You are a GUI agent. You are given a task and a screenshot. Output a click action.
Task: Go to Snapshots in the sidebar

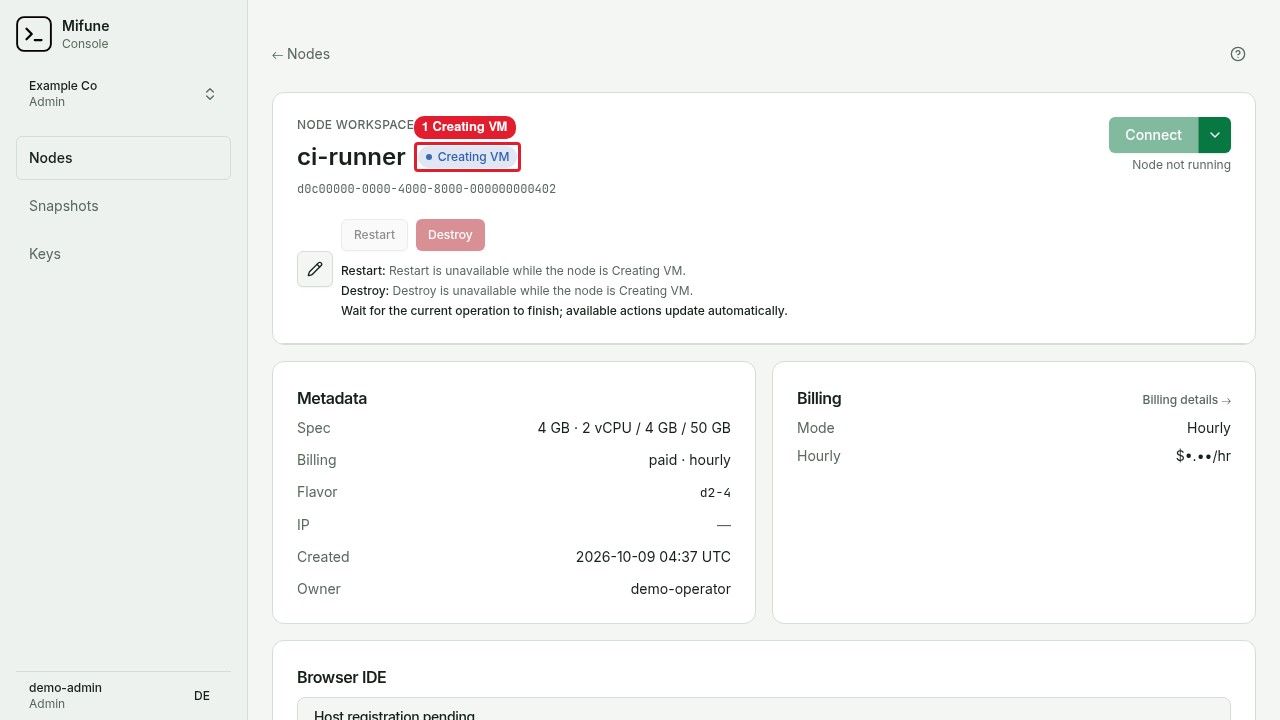[x=123, y=206]
